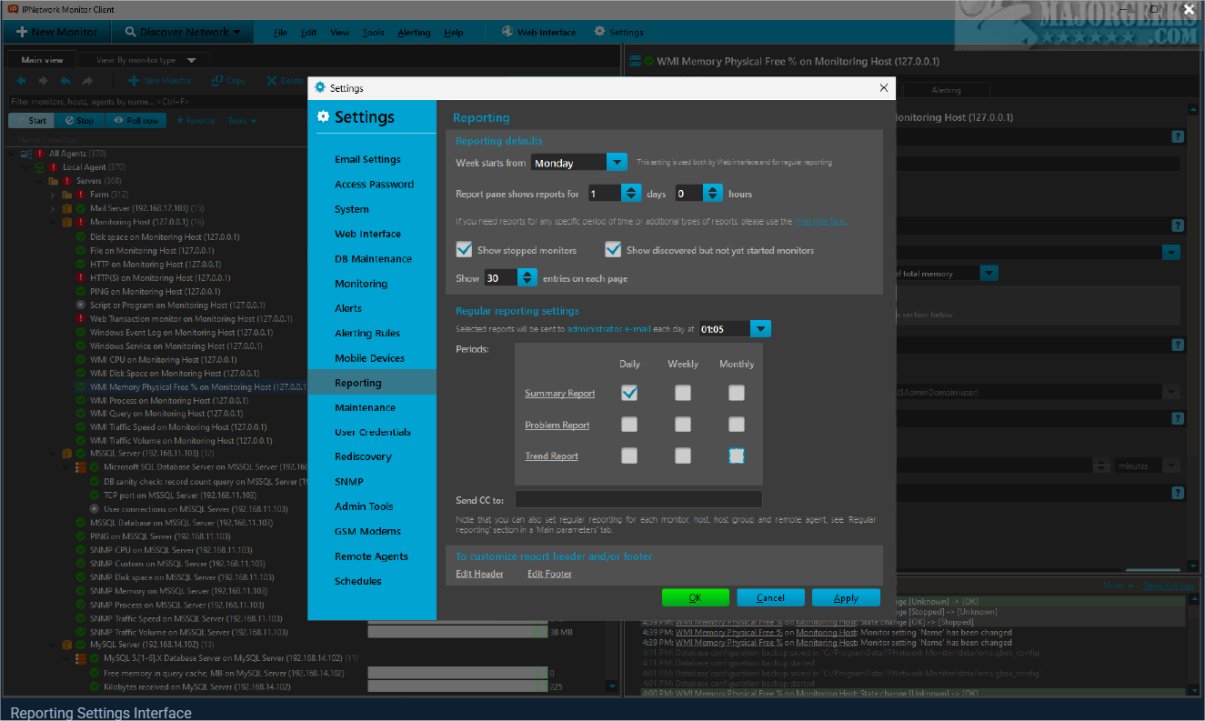Click the redo arrow icon
1205x721 pixels.
coord(88,81)
